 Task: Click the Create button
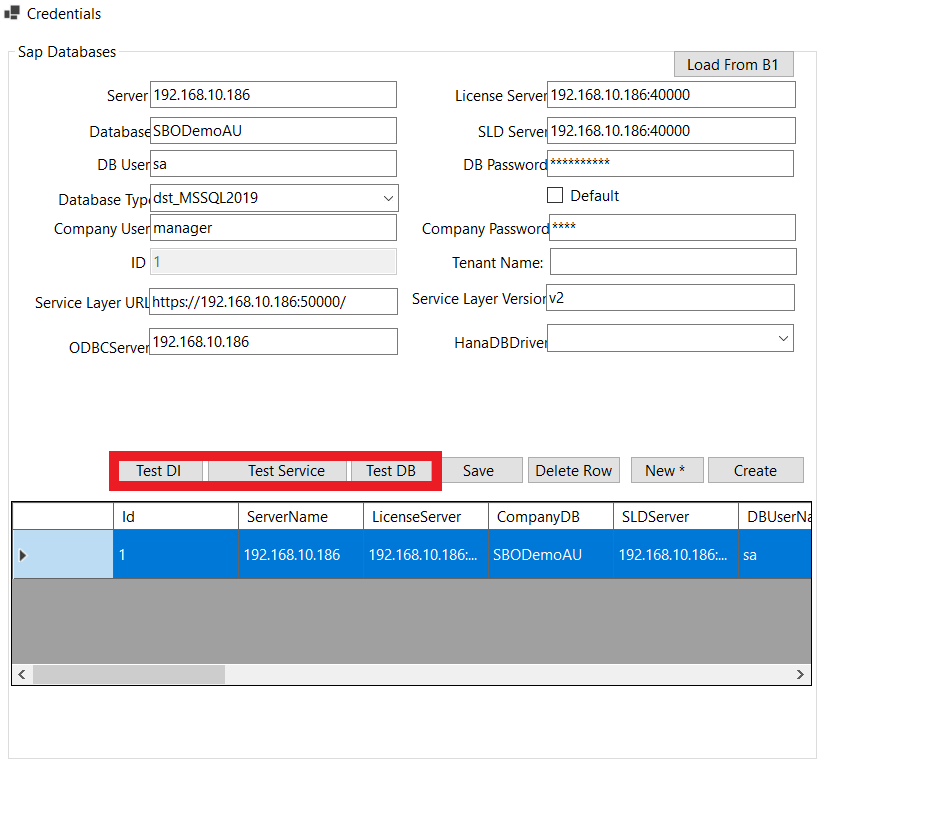[x=756, y=470]
